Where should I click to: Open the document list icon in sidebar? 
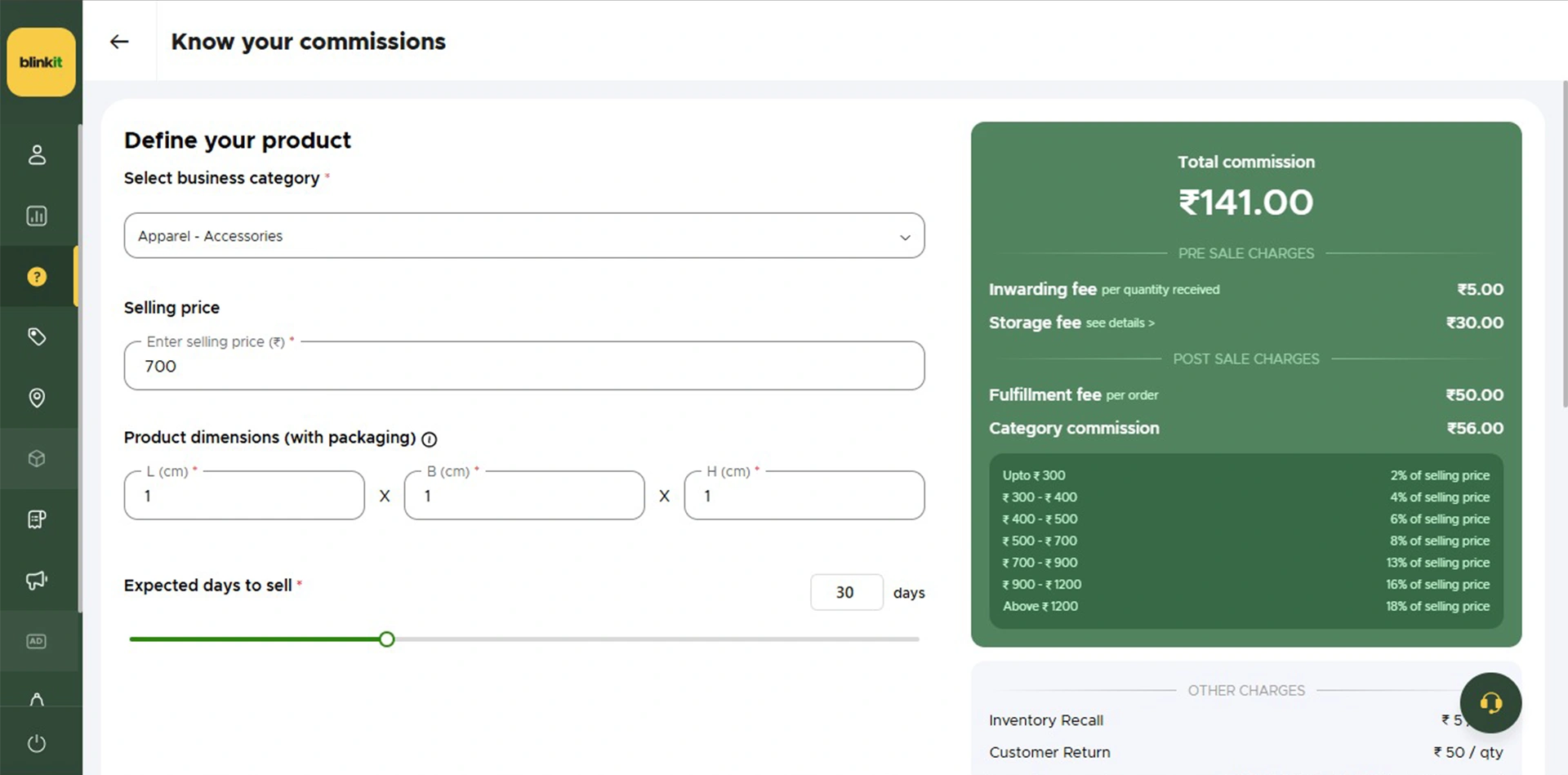pyautogui.click(x=37, y=519)
